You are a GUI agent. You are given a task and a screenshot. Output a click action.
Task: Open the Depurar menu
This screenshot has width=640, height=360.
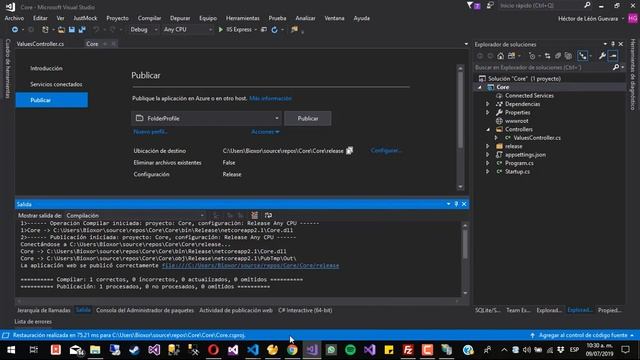[180, 18]
